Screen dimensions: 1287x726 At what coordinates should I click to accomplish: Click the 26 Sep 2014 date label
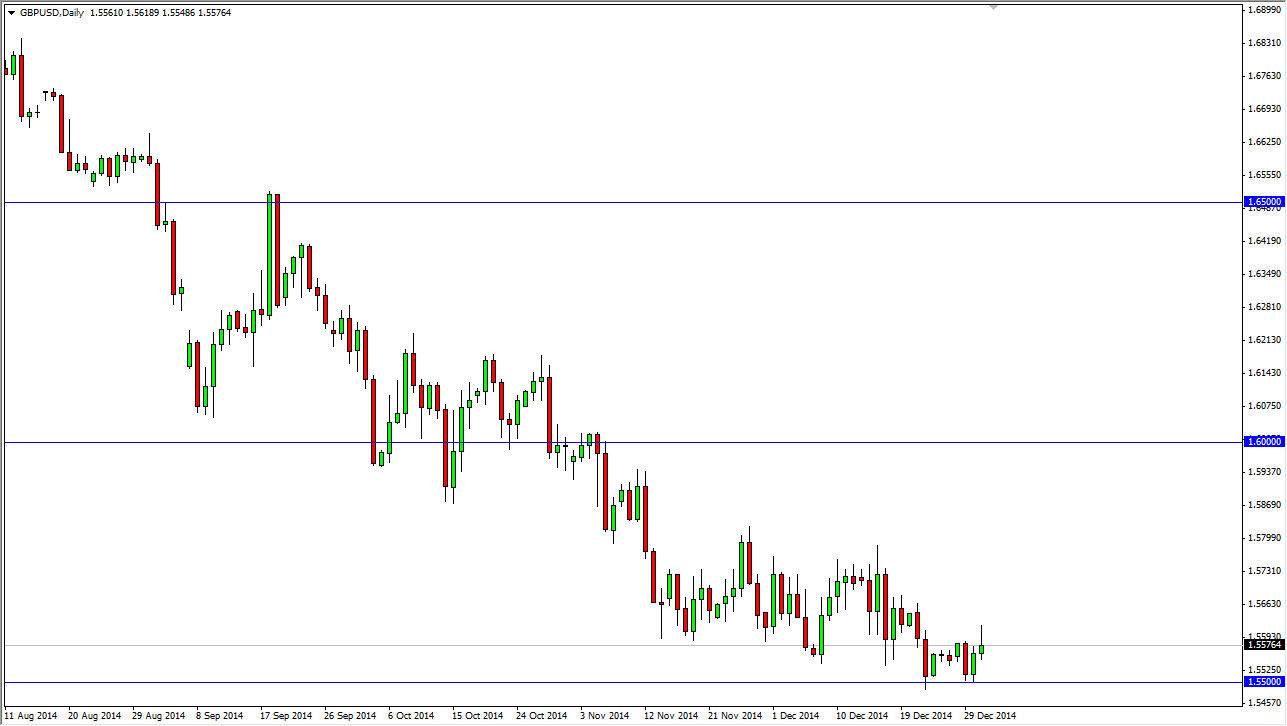pyautogui.click(x=350, y=716)
